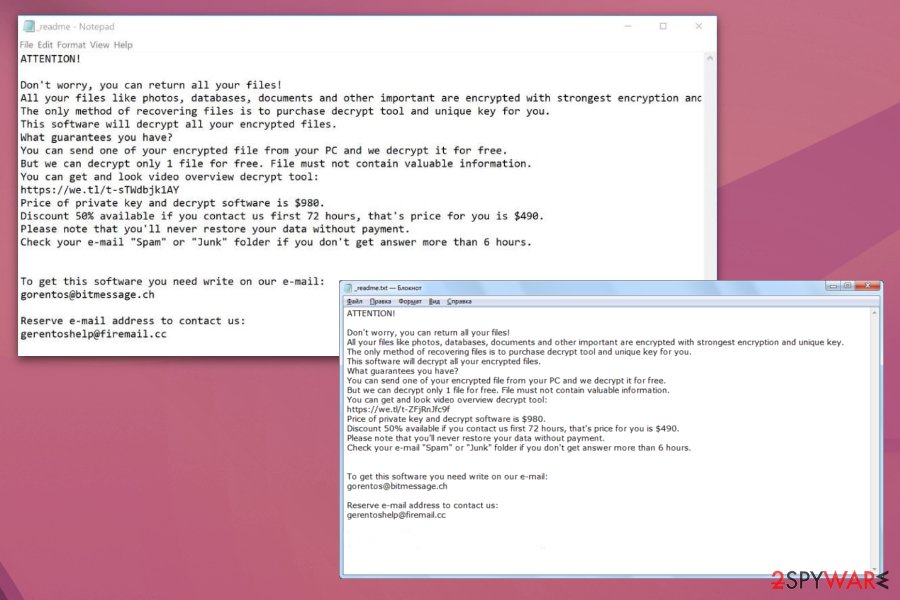Maximize the _readme - Notepad window

point(663,26)
